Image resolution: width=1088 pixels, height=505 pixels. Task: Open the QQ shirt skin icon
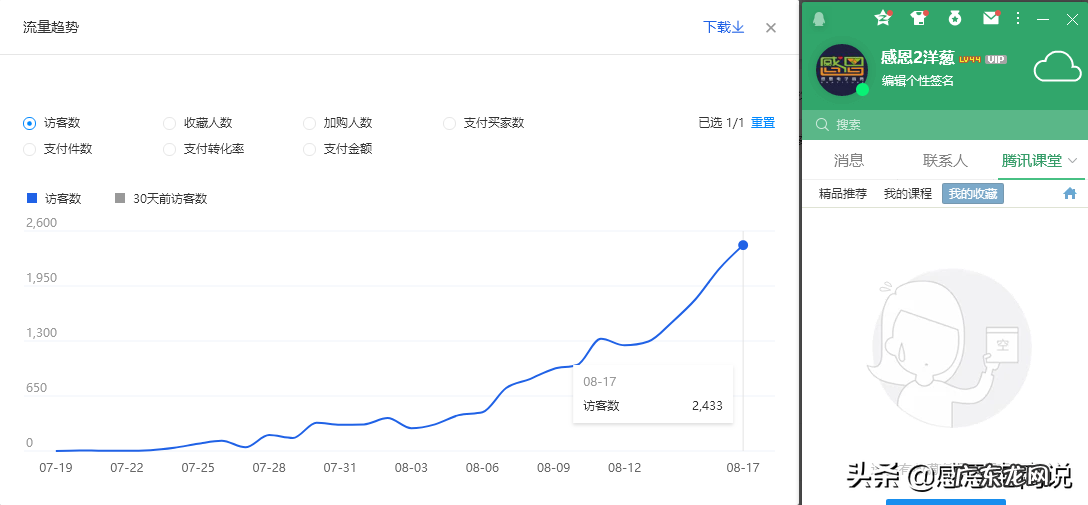click(x=920, y=19)
